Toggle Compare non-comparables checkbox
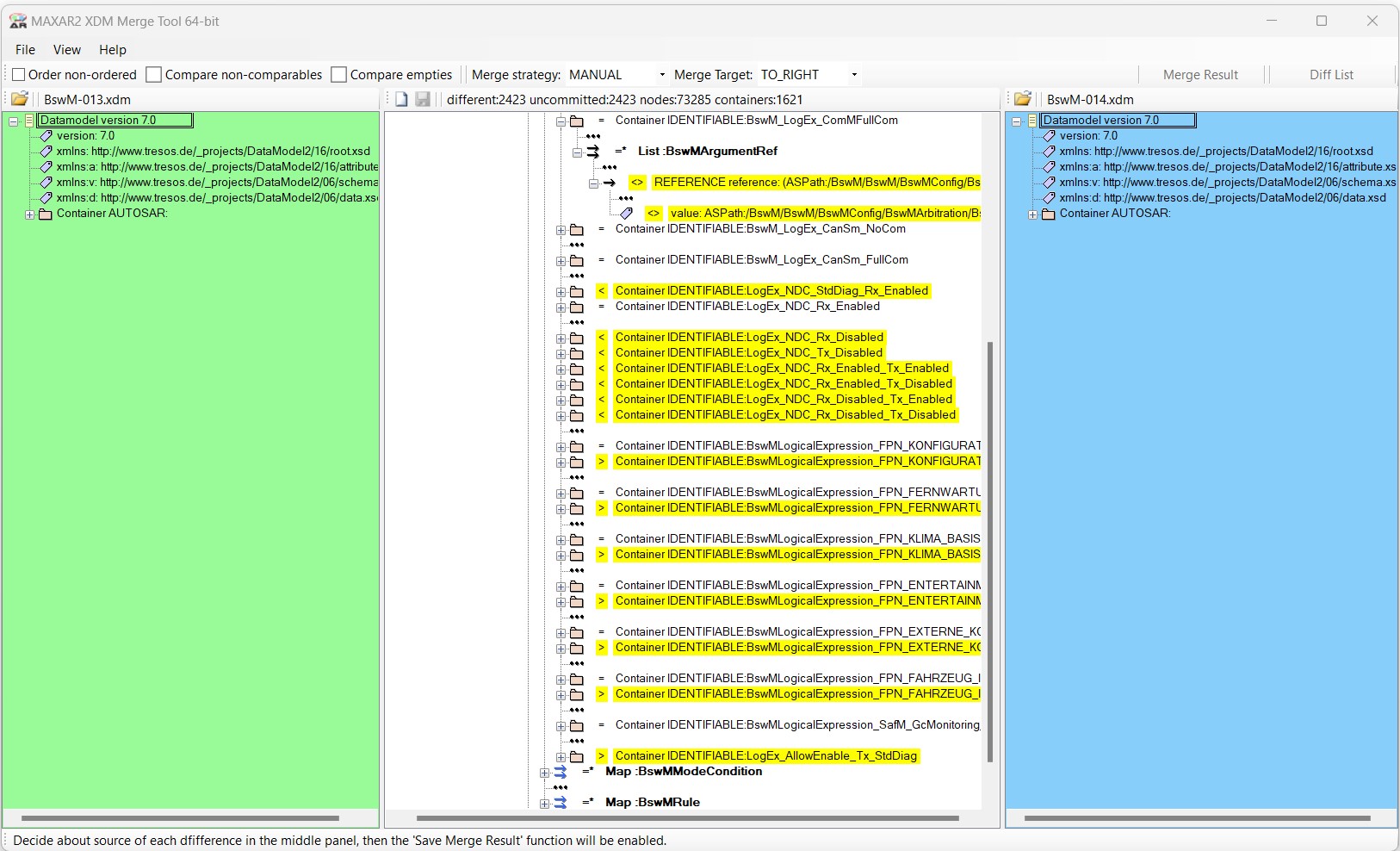This screenshot has height=851, width=1400. [x=153, y=75]
